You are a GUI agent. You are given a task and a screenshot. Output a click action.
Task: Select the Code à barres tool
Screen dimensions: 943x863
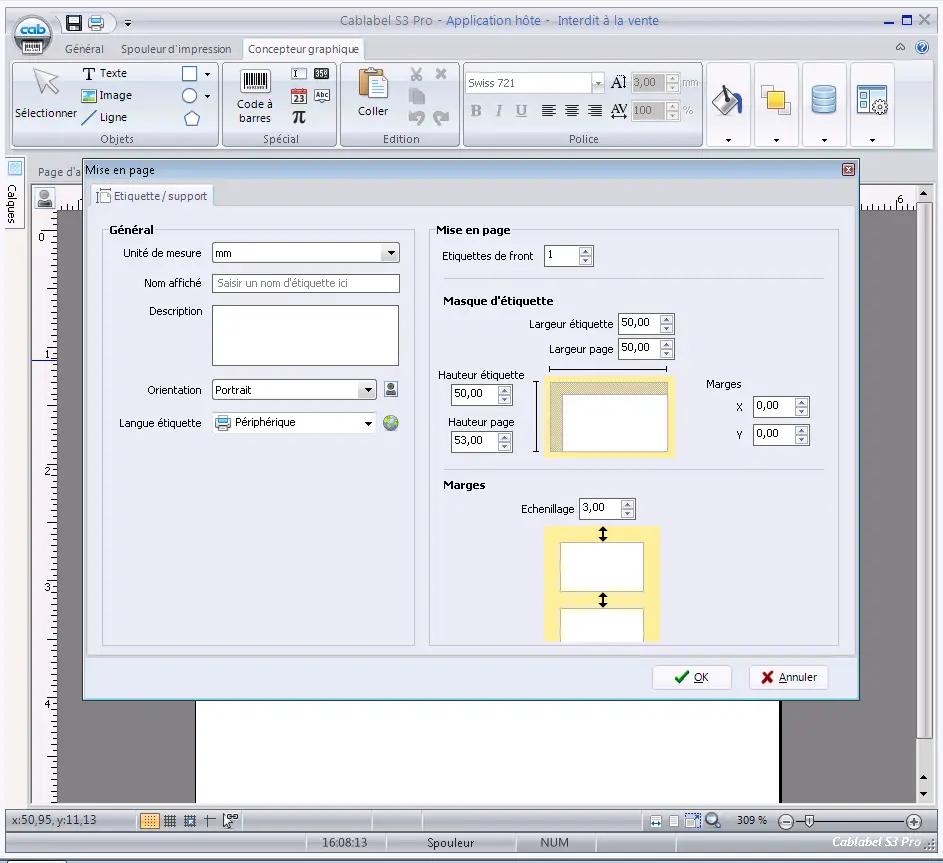[x=254, y=97]
